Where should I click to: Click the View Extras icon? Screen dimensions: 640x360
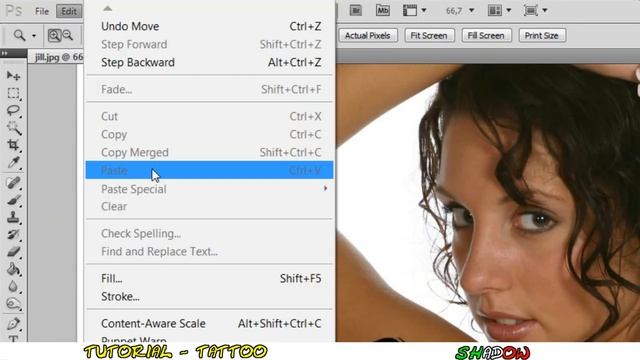[x=410, y=11]
